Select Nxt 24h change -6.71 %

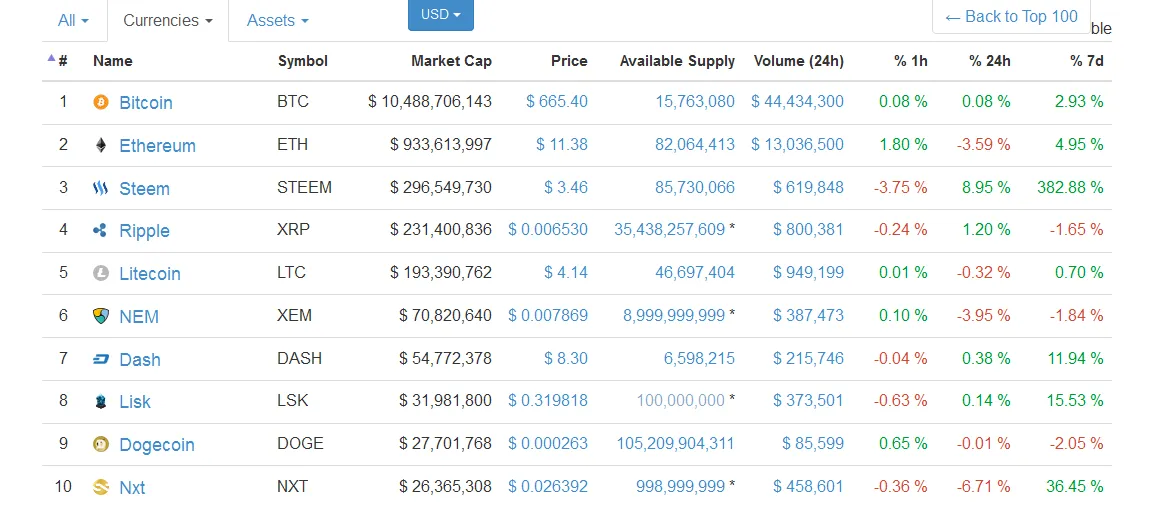(983, 485)
